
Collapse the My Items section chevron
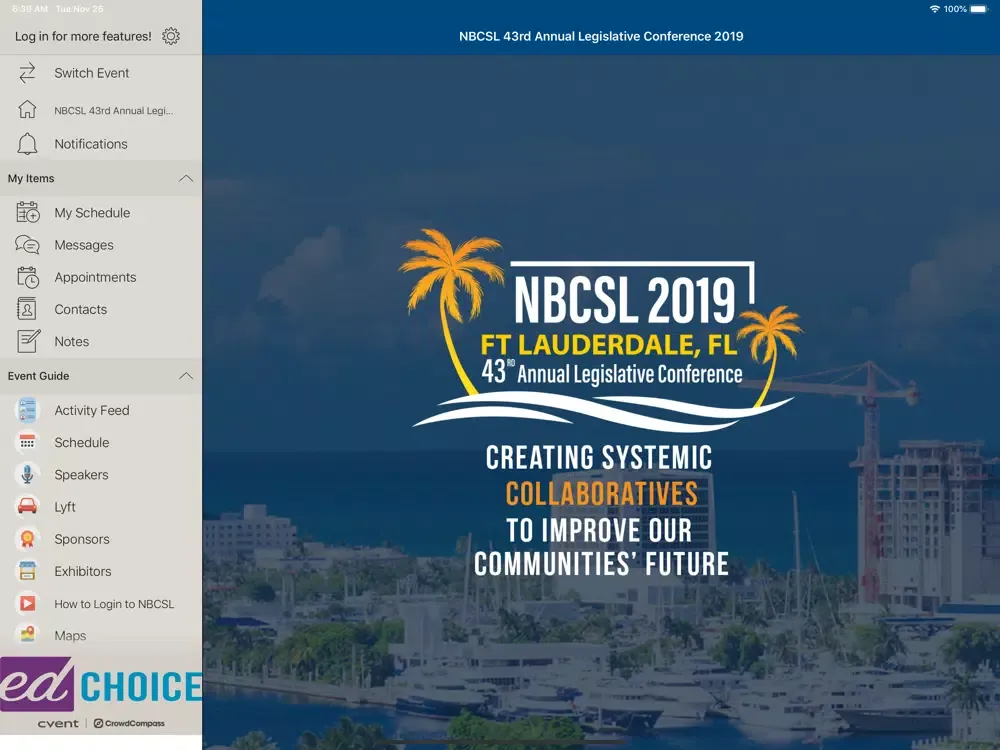(186, 178)
